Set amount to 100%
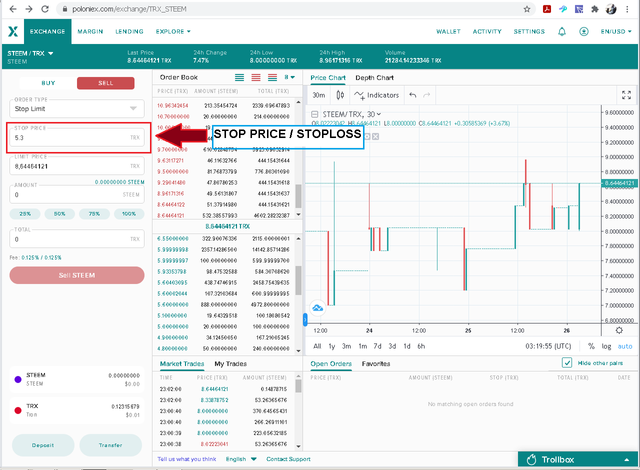The width and height of the screenshot is (640, 470). pyautogui.click(x=129, y=213)
